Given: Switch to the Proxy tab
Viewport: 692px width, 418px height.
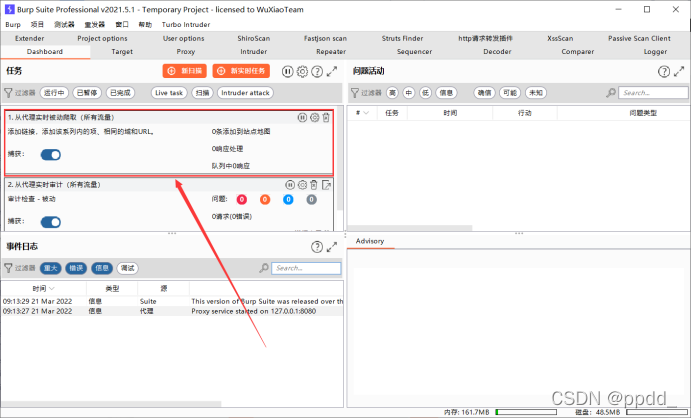Looking at the screenshot, I should [x=186, y=52].
